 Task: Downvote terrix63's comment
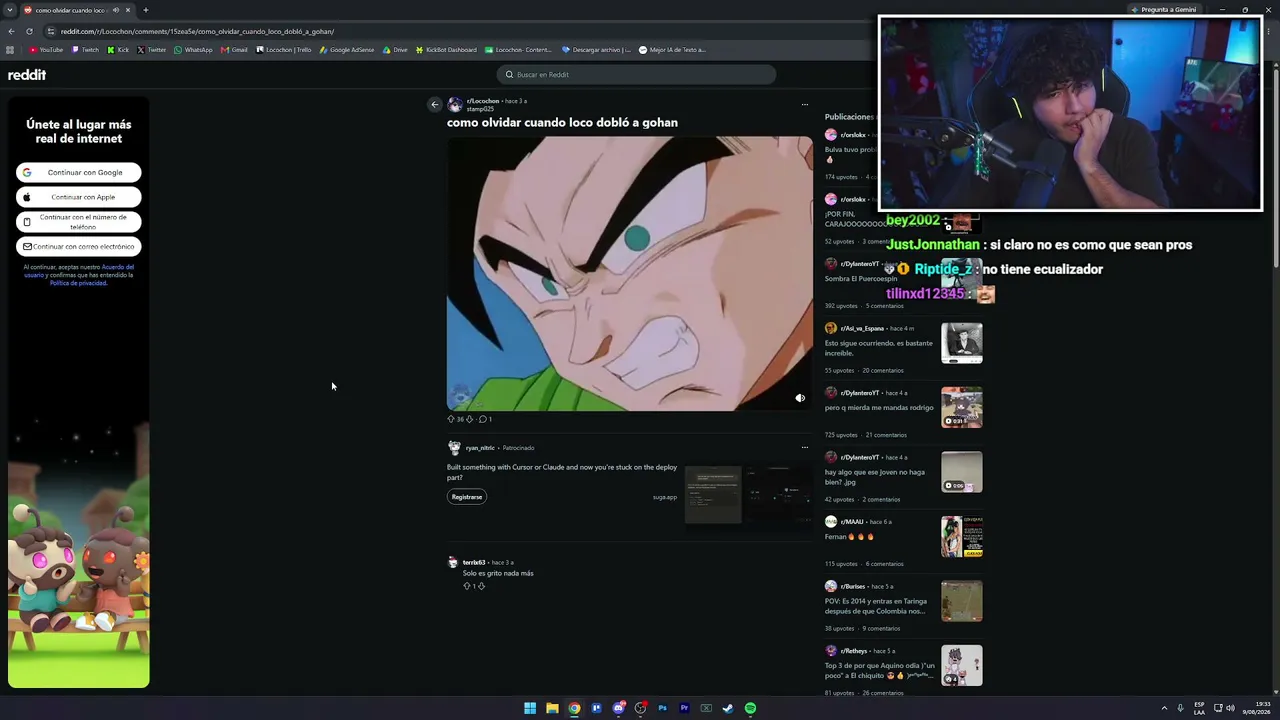(x=481, y=586)
